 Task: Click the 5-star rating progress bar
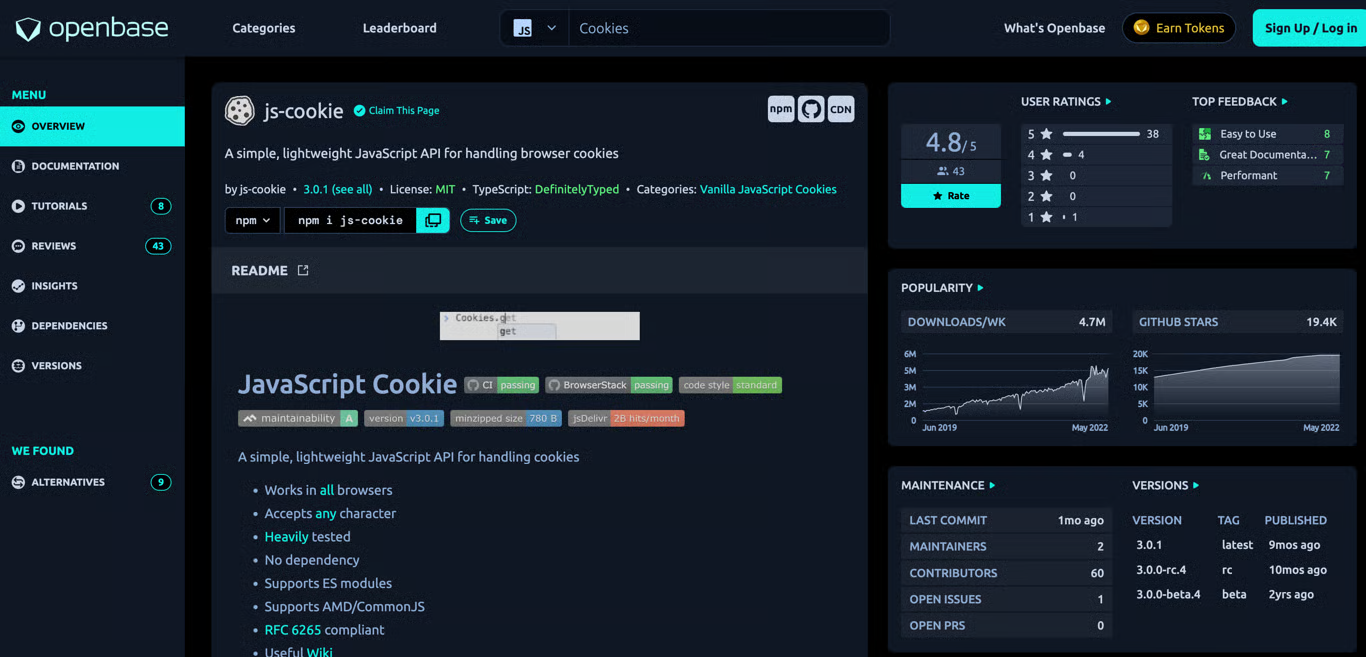coord(1101,134)
